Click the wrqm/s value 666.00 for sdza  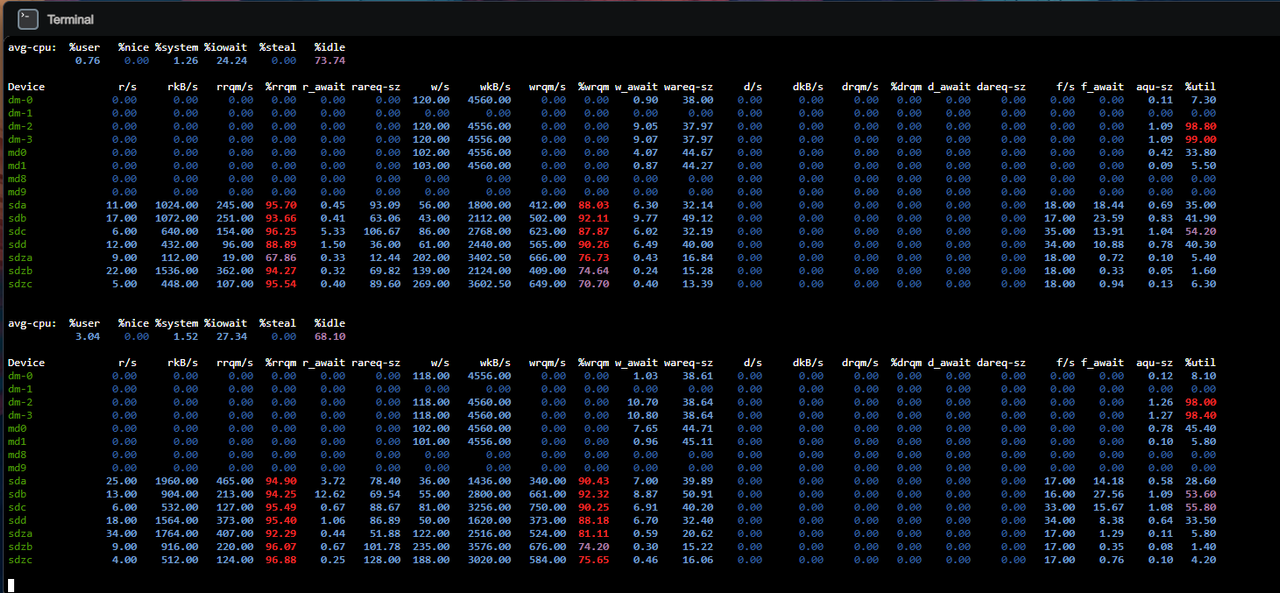pos(548,258)
